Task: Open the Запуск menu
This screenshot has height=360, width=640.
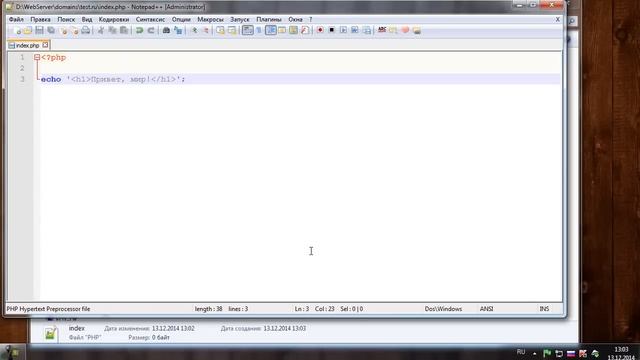Action: click(x=240, y=19)
